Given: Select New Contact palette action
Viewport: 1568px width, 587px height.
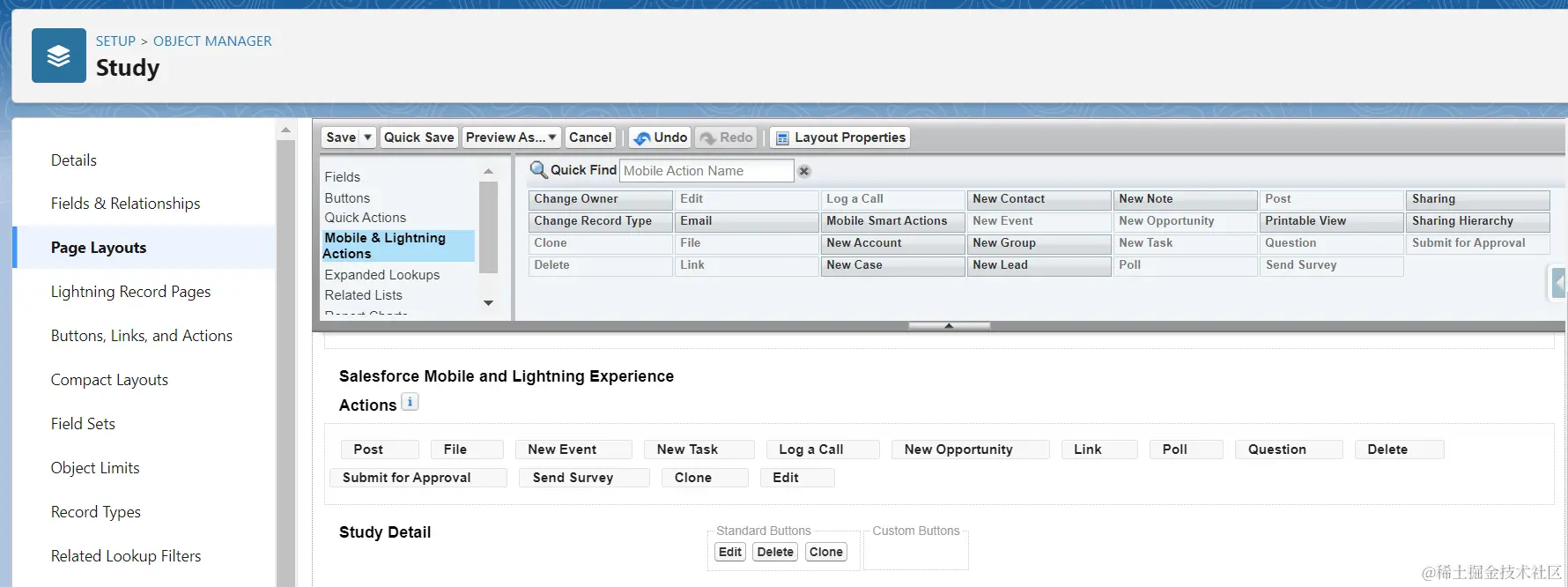Looking at the screenshot, I should 1039,199.
